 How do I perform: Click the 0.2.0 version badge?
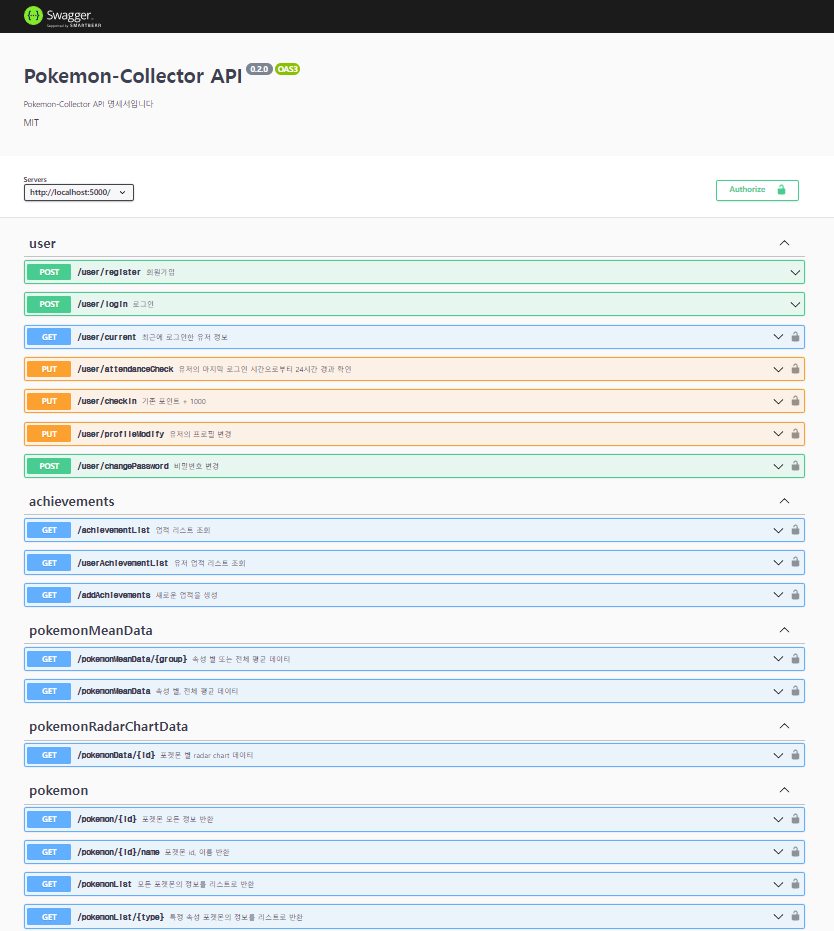tap(259, 69)
